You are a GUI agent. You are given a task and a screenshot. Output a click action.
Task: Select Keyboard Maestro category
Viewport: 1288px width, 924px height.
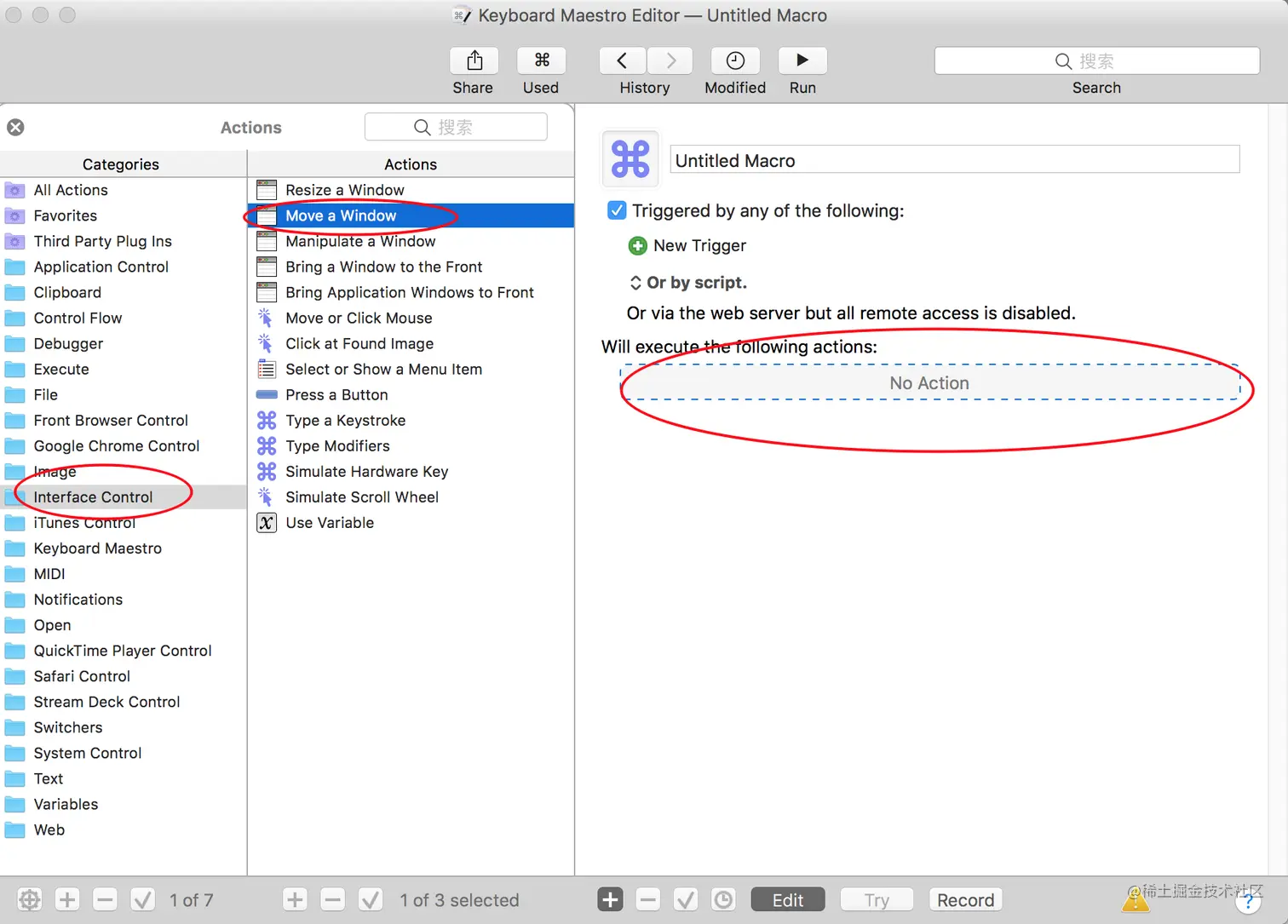tap(124, 548)
